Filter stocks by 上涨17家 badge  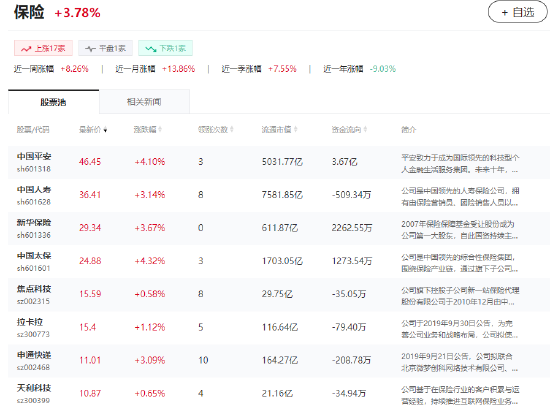43,48
